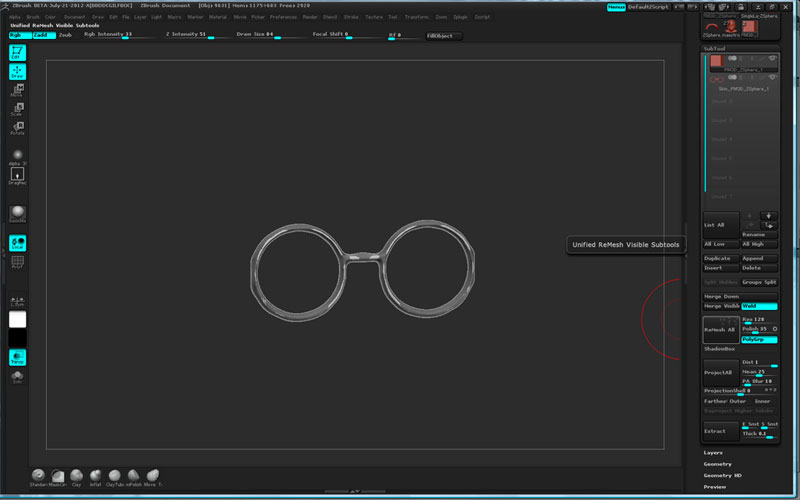Open the Color menu
The image size is (800, 500).
51,17
